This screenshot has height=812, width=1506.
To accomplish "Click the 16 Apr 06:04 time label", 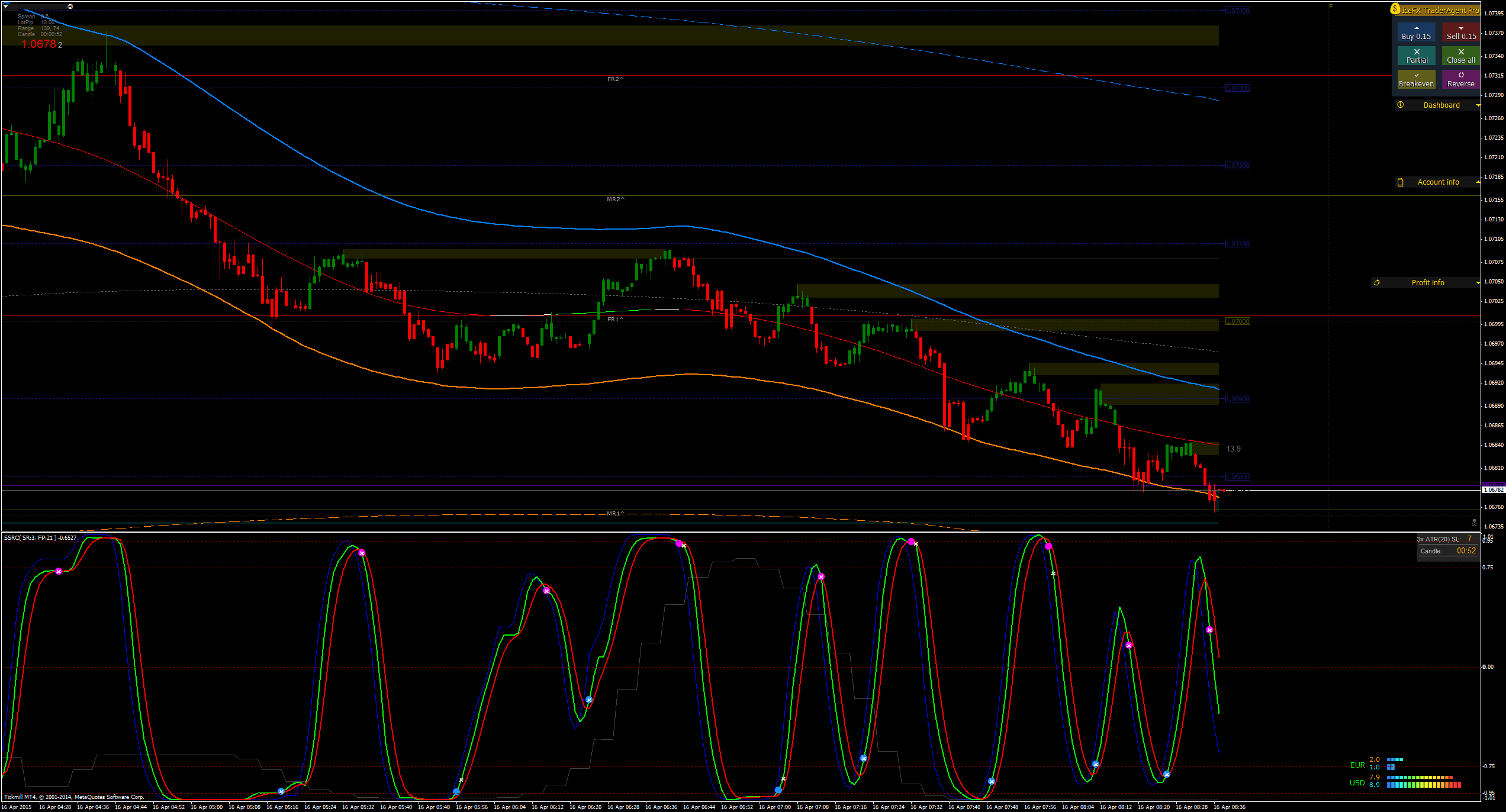I will pyautogui.click(x=510, y=807).
